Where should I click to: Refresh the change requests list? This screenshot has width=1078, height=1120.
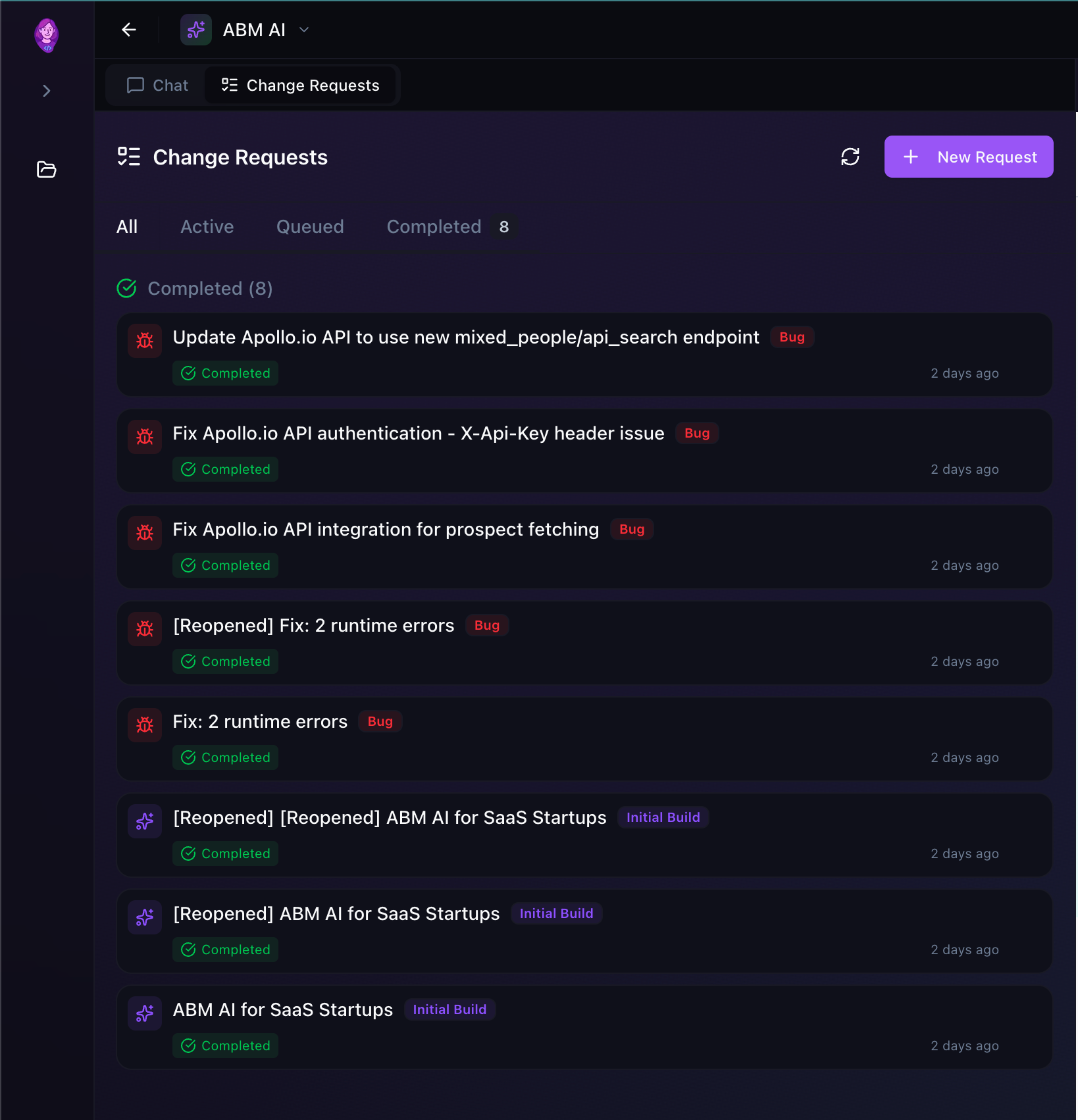(x=850, y=157)
